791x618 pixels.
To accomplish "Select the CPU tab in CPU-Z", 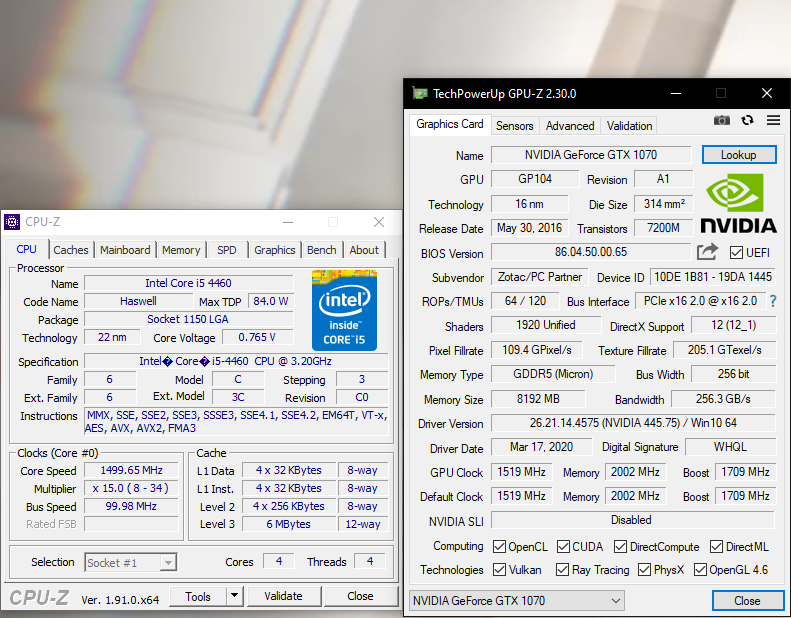I will (x=27, y=249).
